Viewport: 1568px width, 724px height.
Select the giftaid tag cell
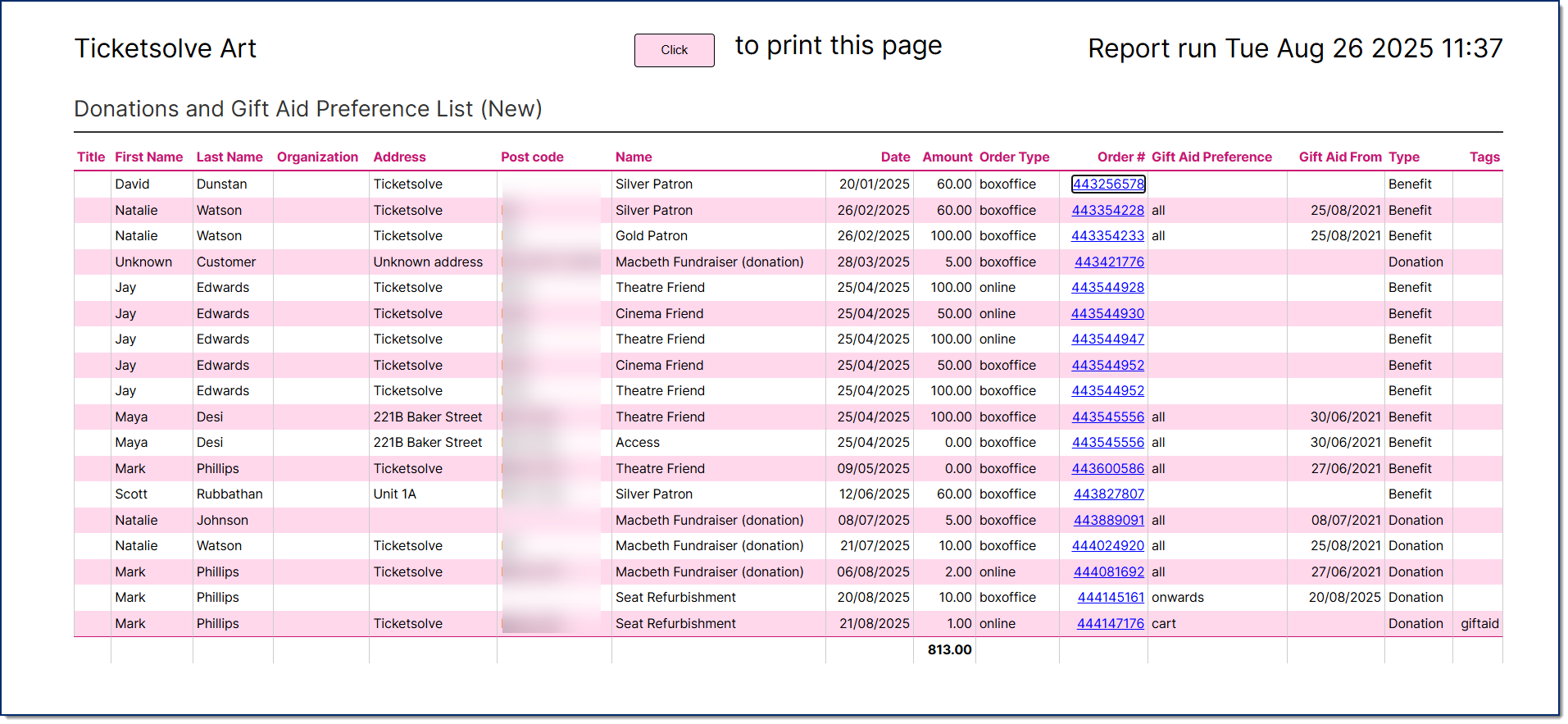tap(1479, 624)
